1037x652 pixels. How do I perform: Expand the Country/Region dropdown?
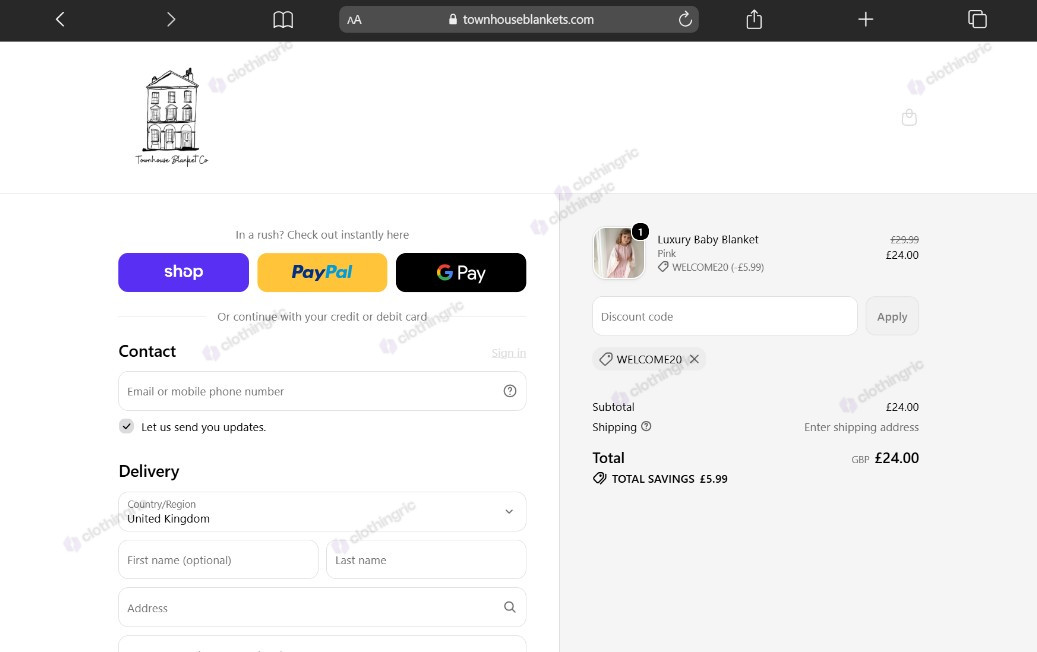322,511
